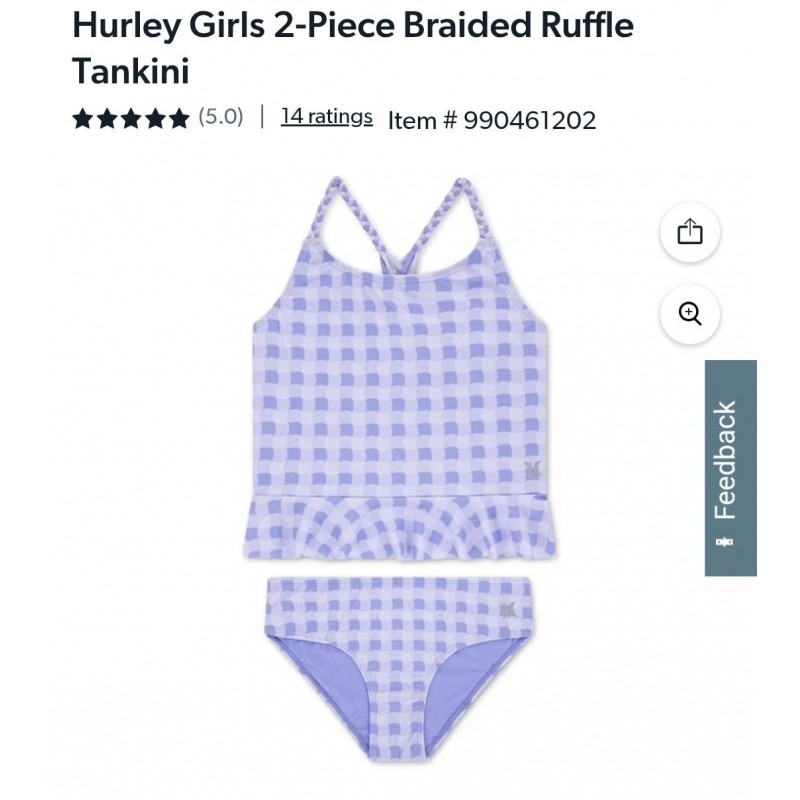The height and width of the screenshot is (800, 800).
Task: Click the ruffle hem of the tankini top
Action: click(x=399, y=528)
